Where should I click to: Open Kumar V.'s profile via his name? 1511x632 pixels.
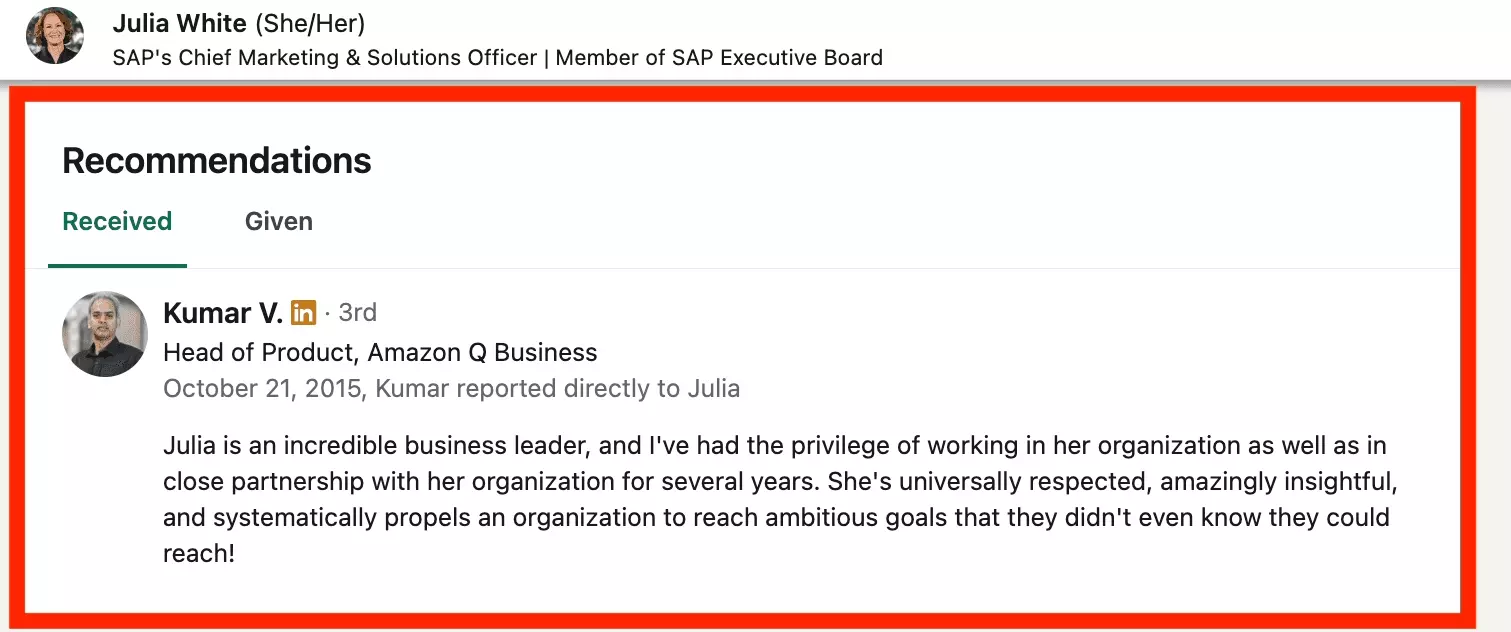(x=222, y=313)
